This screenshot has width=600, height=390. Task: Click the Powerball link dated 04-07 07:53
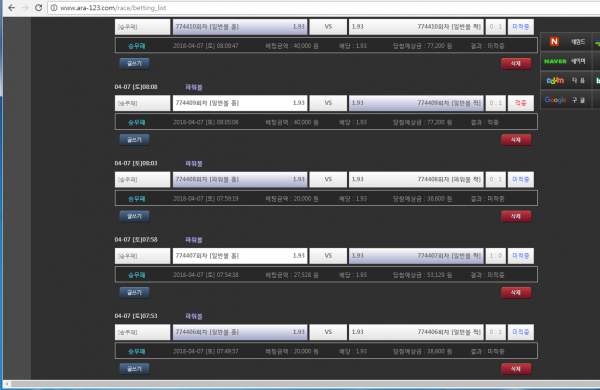point(194,316)
